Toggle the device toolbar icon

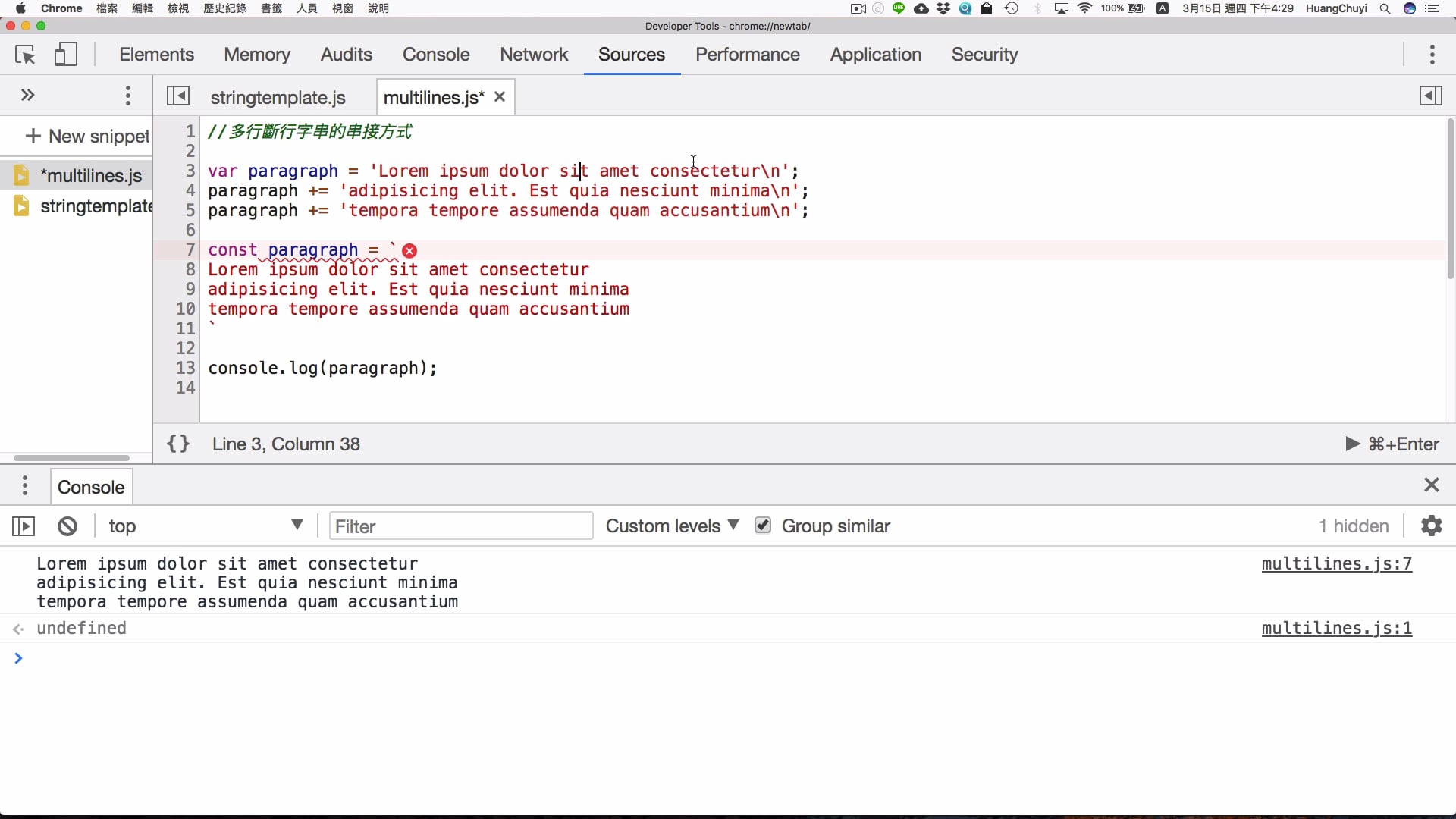tap(66, 55)
